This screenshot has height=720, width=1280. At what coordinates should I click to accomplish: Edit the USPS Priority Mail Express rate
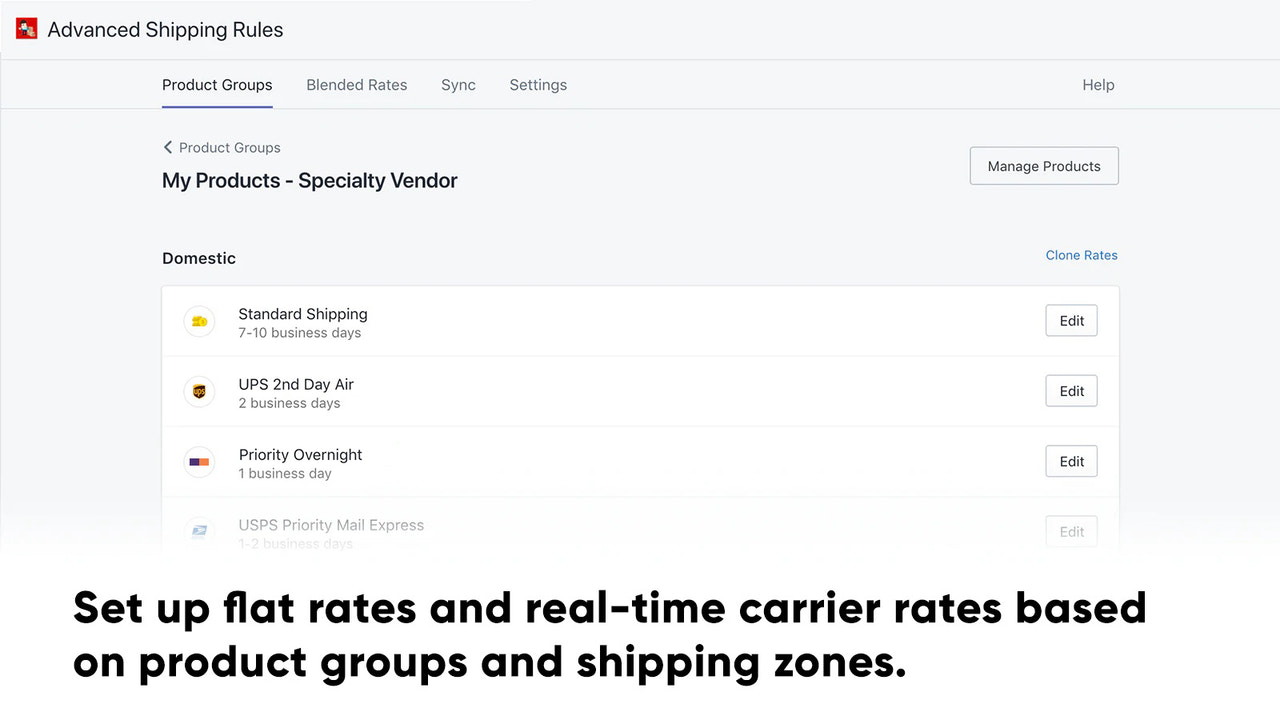click(1071, 531)
